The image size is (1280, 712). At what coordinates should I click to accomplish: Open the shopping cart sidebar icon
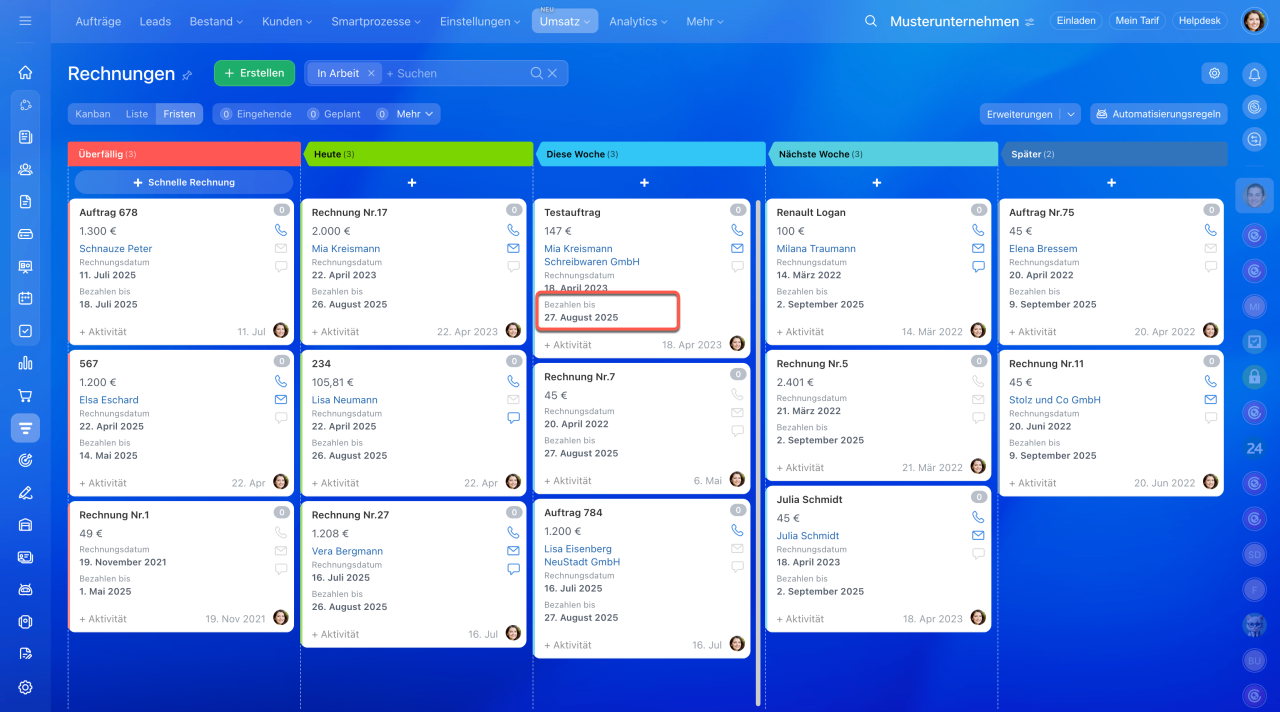(25, 395)
